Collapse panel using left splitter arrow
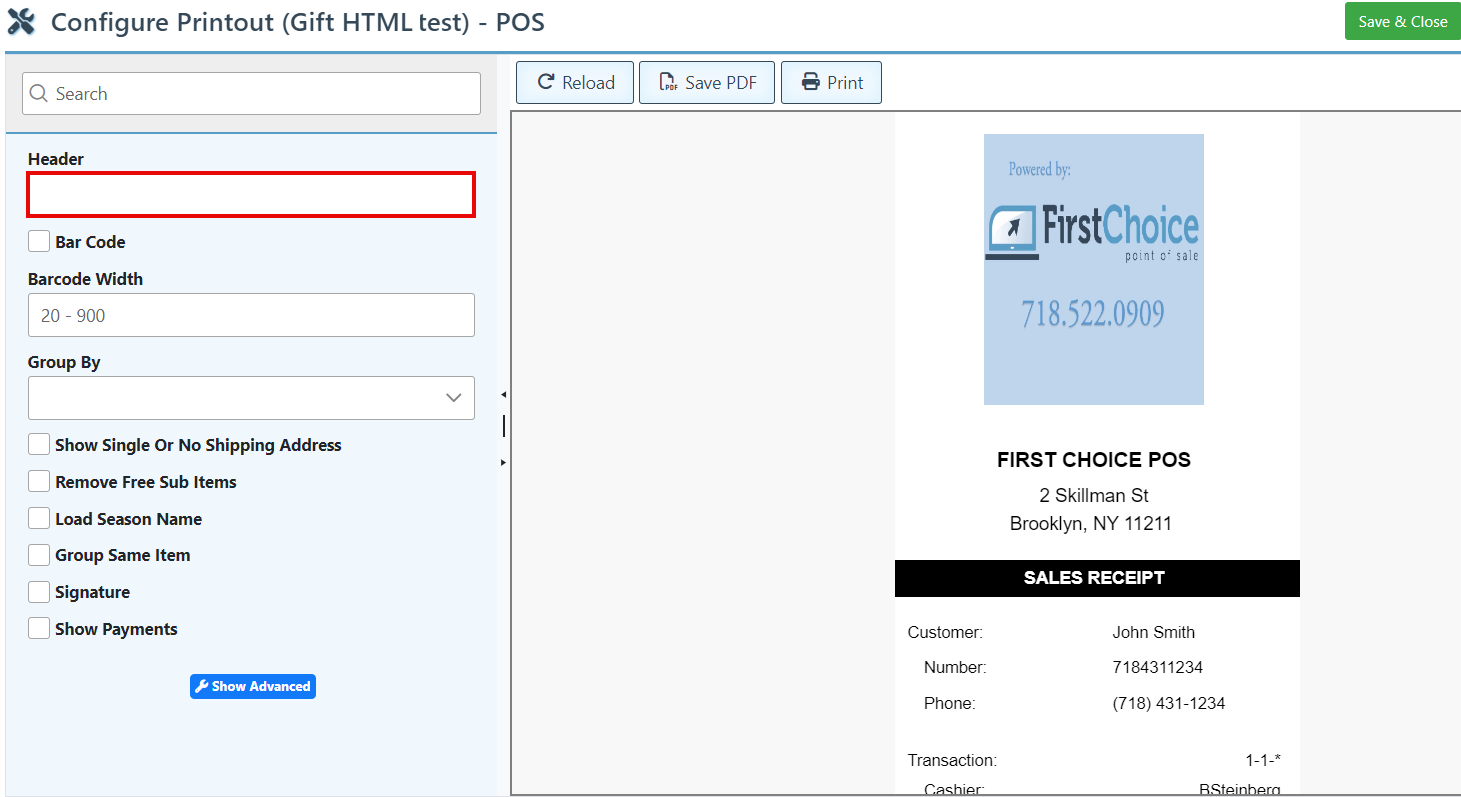The image size is (1461, 797). pos(503,395)
